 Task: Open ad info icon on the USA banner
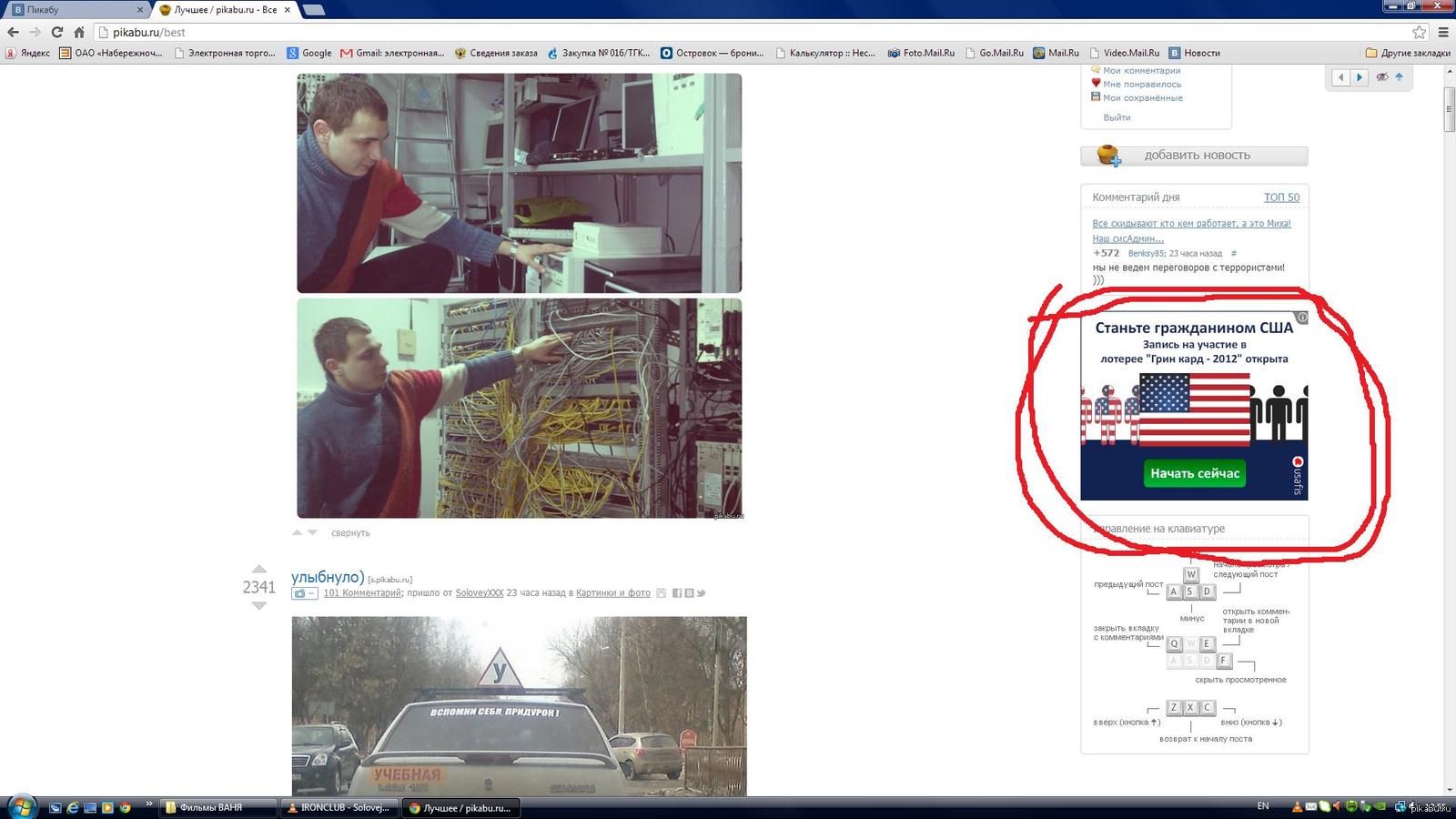click(1302, 318)
